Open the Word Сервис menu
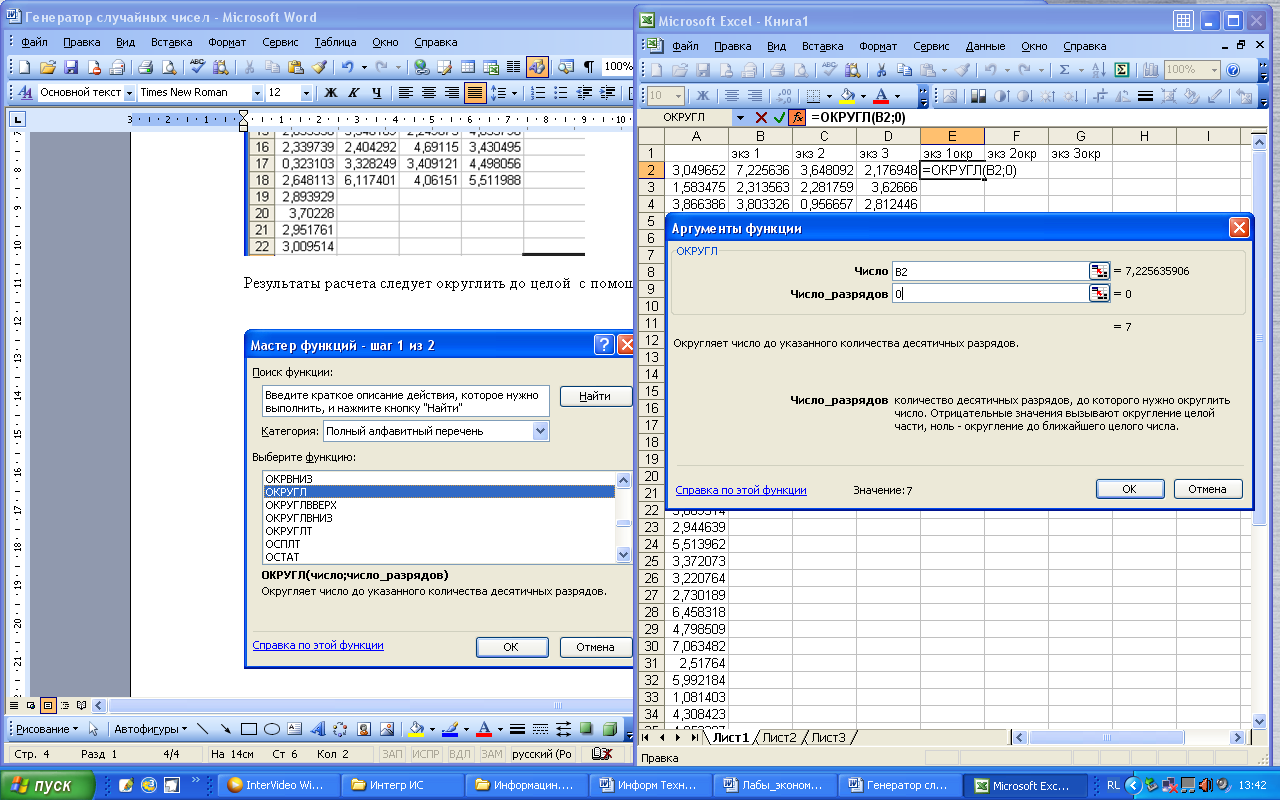This screenshot has width=1280, height=800. [280, 42]
